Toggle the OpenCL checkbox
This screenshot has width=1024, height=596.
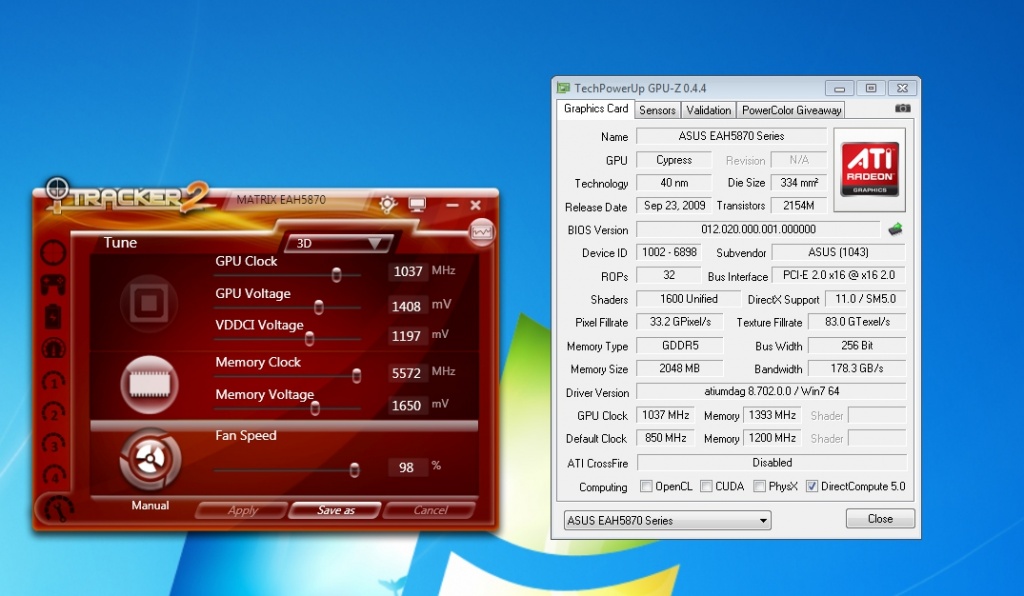[646, 486]
